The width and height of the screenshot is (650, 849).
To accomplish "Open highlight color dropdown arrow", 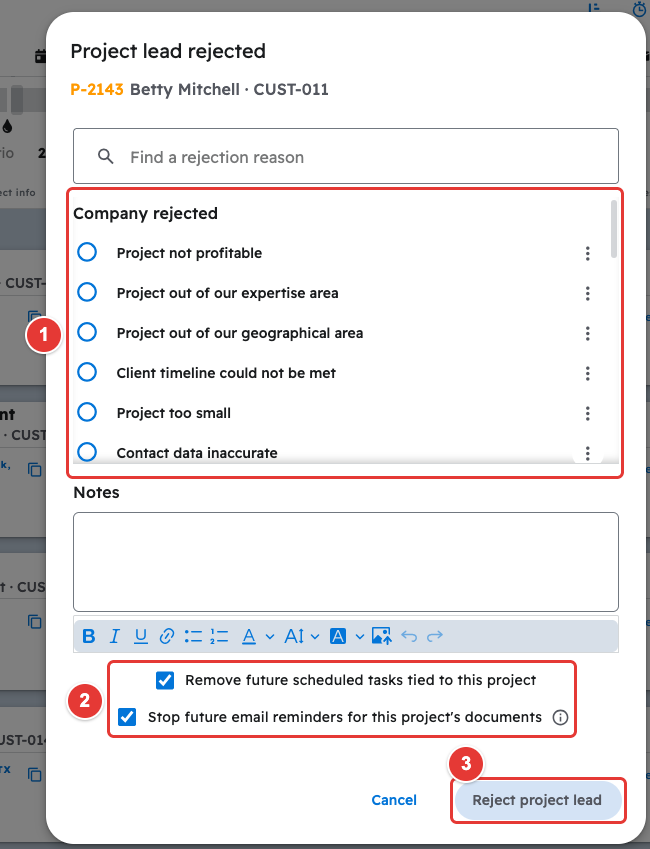I will 360,637.
